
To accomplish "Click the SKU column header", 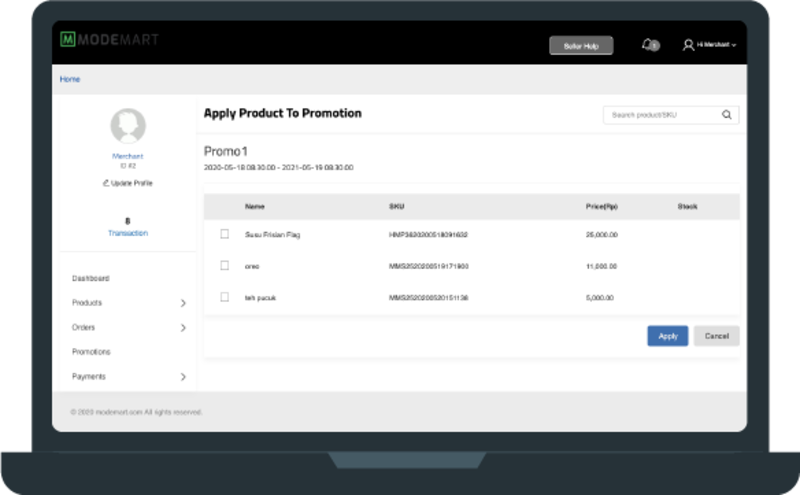I will tap(396, 206).
